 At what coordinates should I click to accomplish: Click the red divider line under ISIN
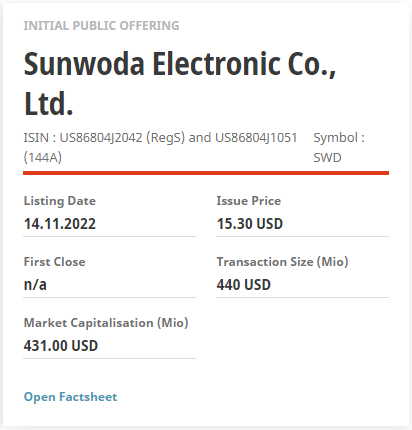tap(206, 173)
